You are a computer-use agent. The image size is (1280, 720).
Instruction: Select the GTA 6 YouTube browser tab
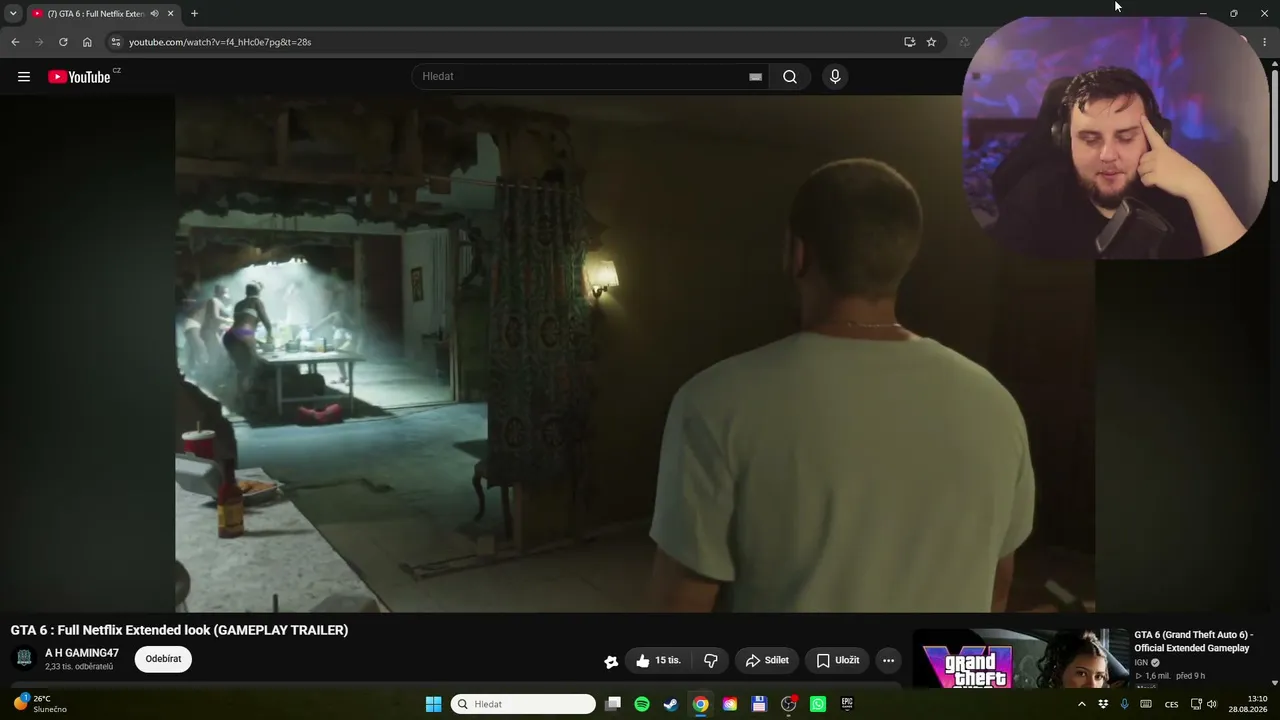[x=103, y=14]
